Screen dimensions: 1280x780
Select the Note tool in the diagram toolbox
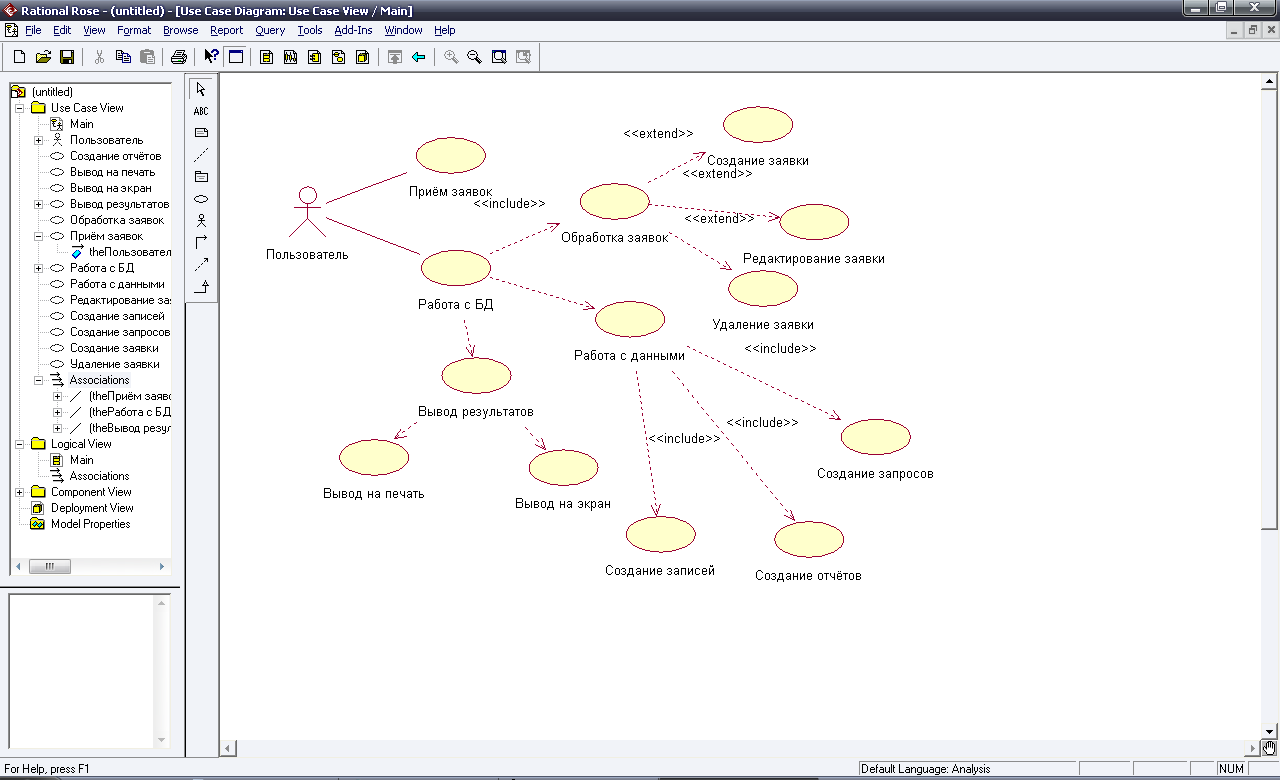201,133
